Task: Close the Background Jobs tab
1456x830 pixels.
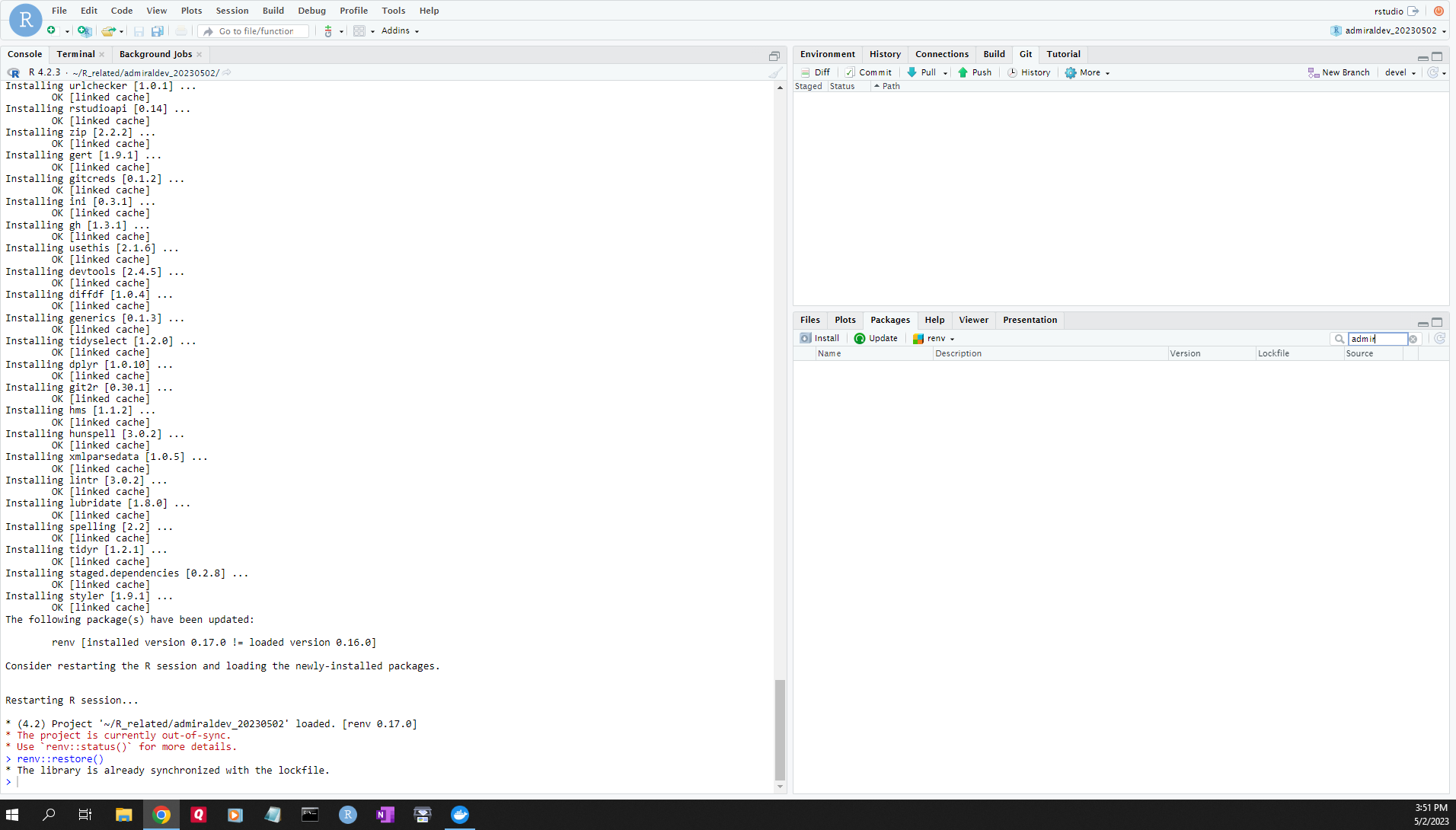Action: [199, 54]
